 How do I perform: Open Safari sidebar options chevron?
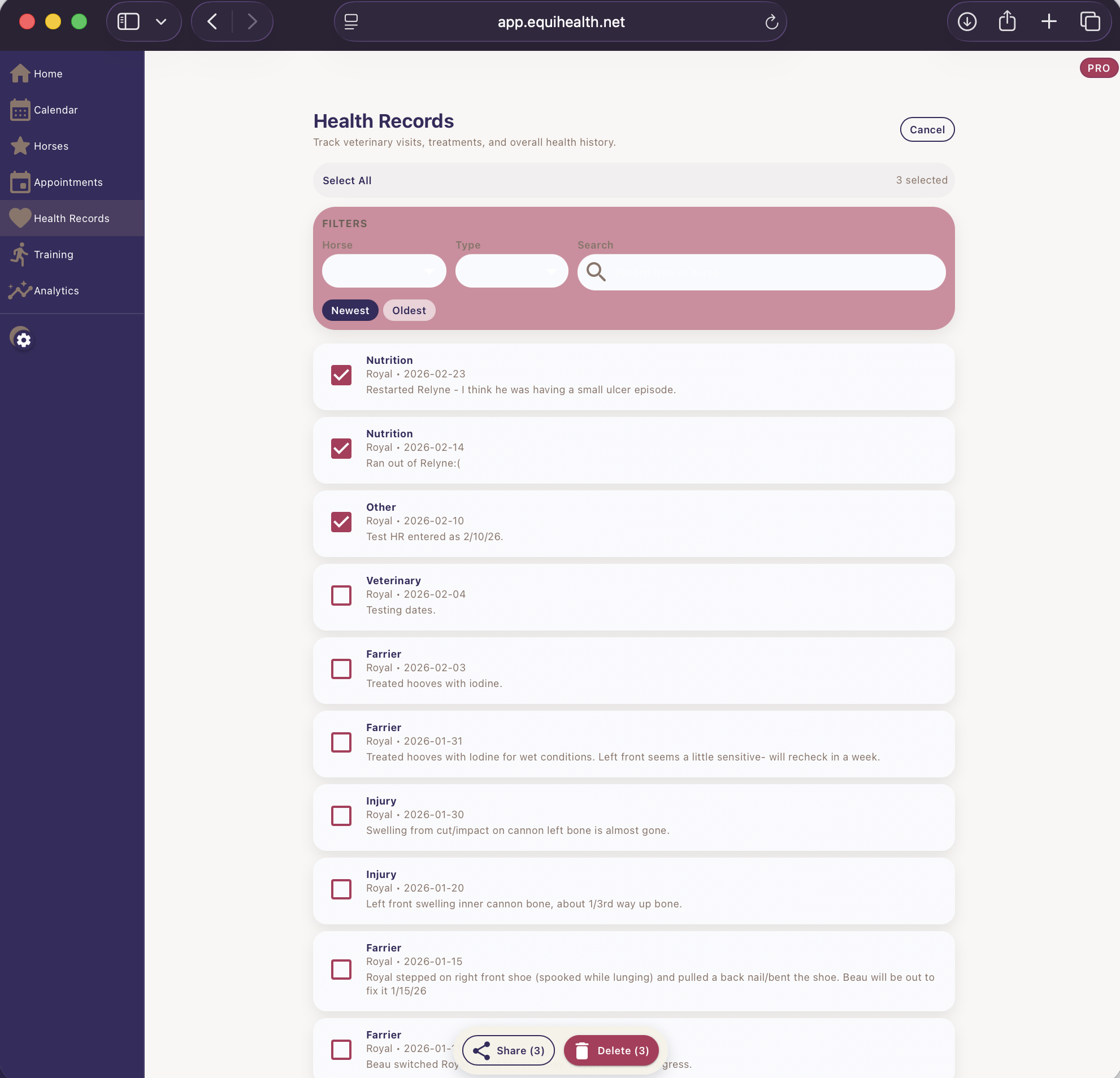161,21
